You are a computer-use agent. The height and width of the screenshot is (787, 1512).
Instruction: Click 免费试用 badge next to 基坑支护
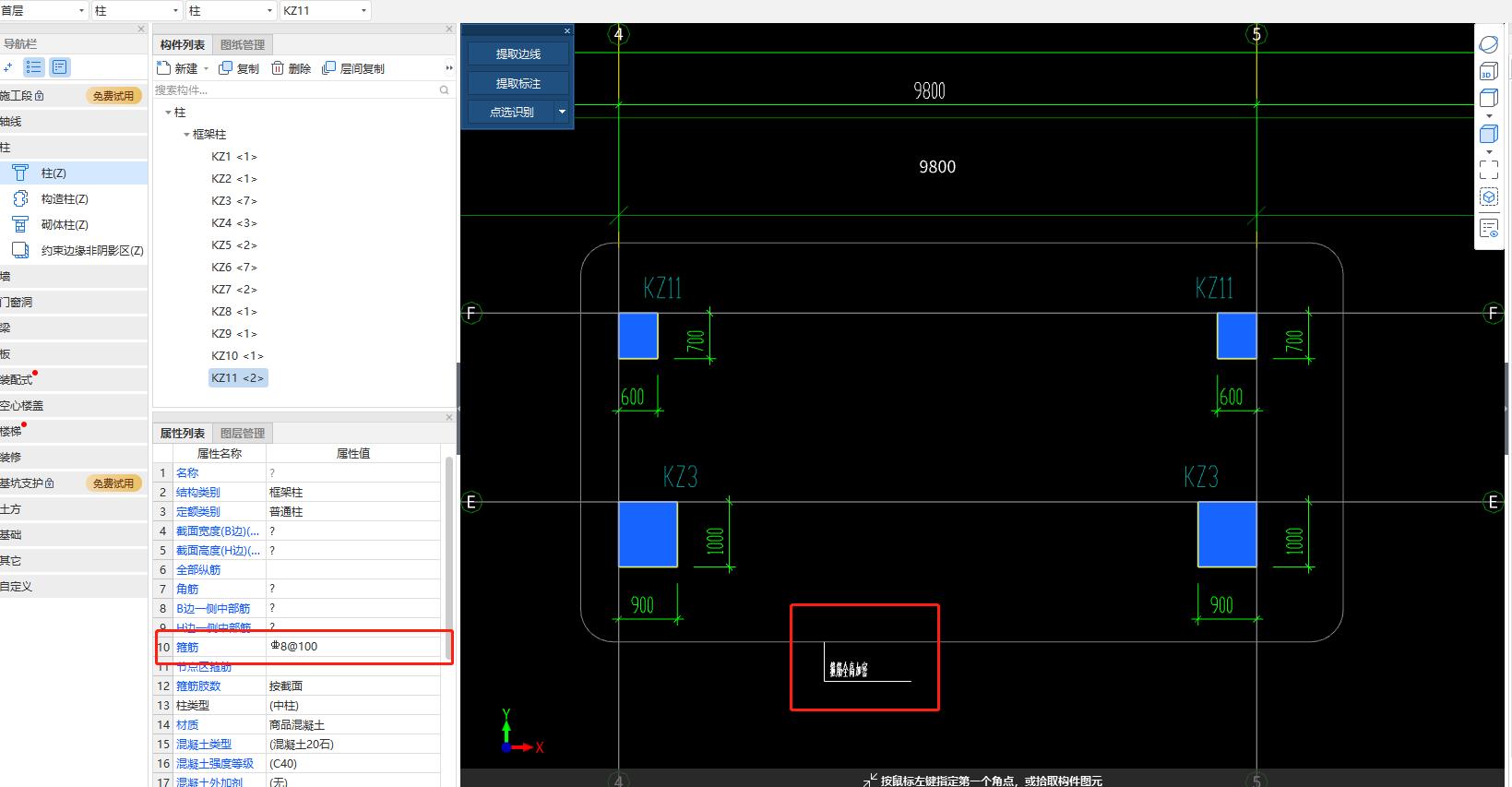click(x=113, y=483)
